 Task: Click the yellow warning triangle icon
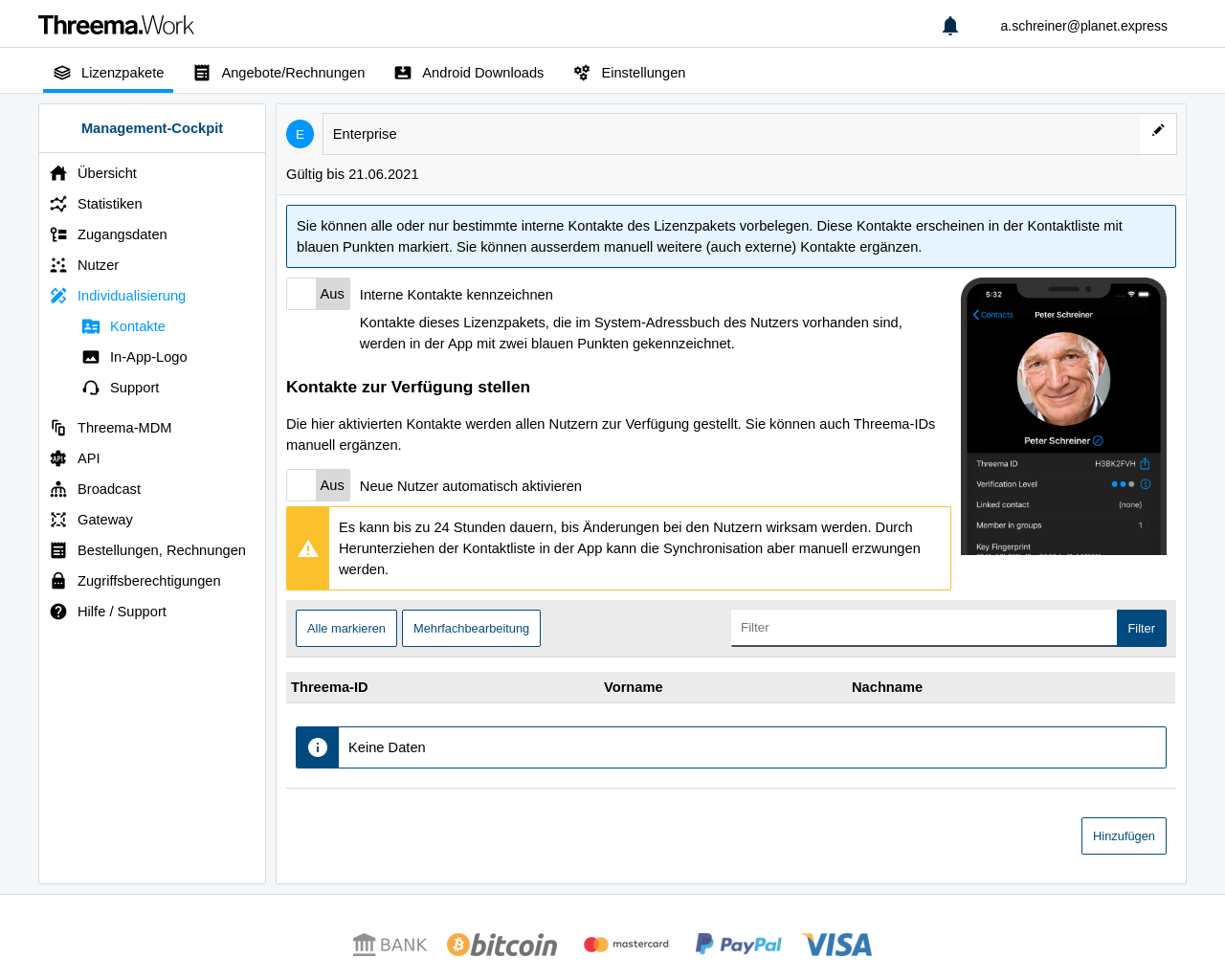(x=308, y=548)
